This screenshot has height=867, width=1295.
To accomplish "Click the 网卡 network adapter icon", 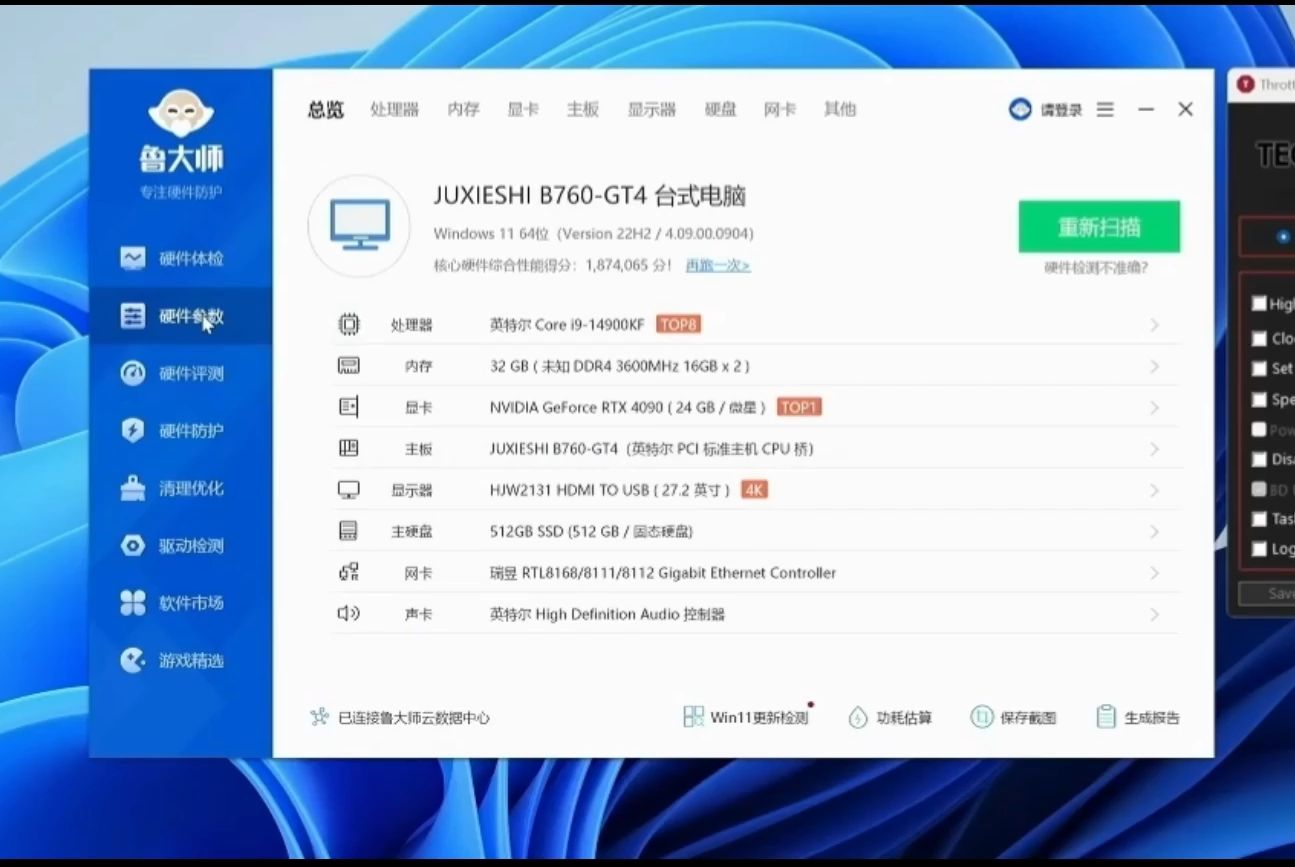I will (x=348, y=573).
